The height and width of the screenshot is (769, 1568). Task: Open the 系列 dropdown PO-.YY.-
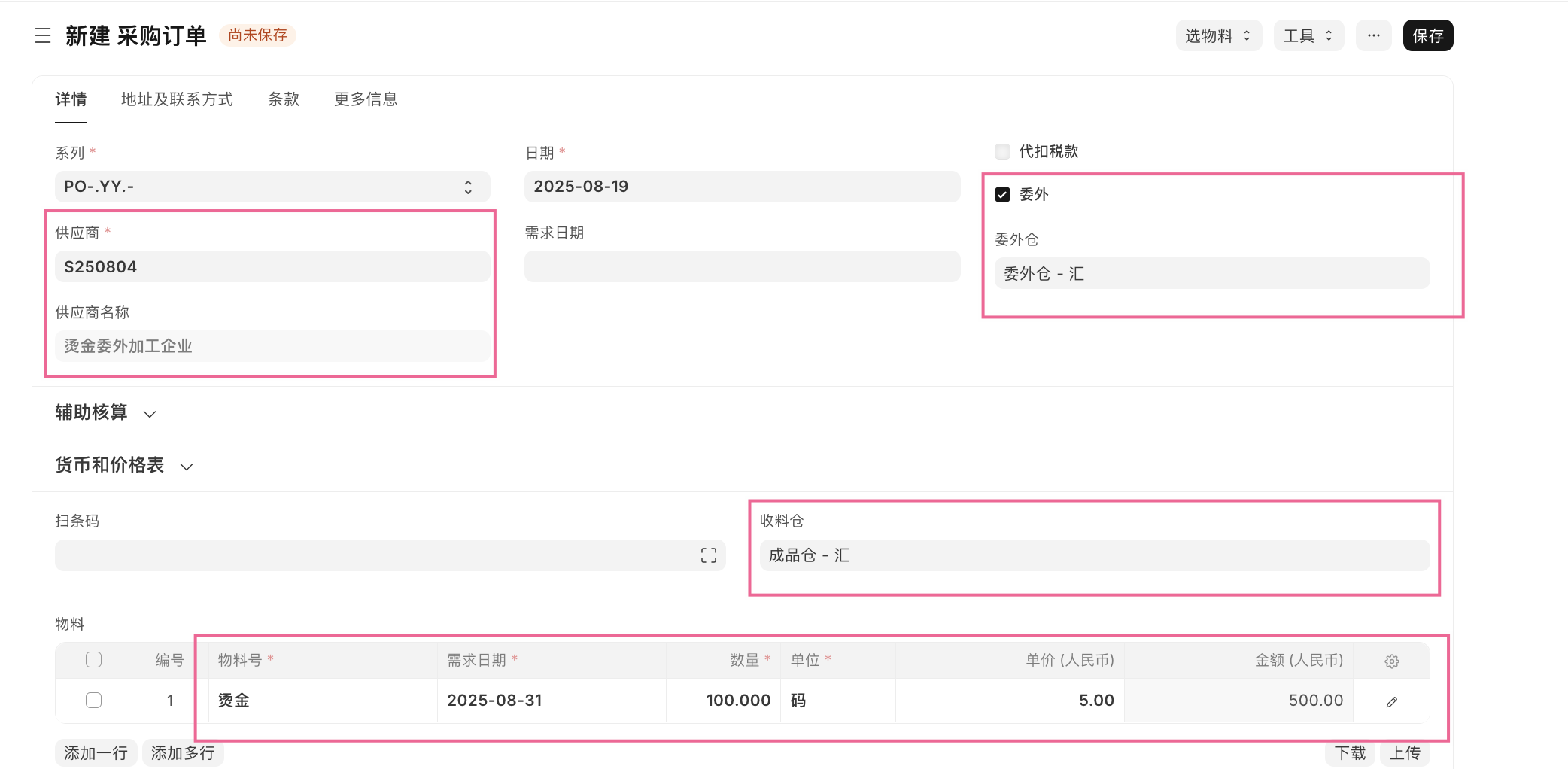(272, 187)
